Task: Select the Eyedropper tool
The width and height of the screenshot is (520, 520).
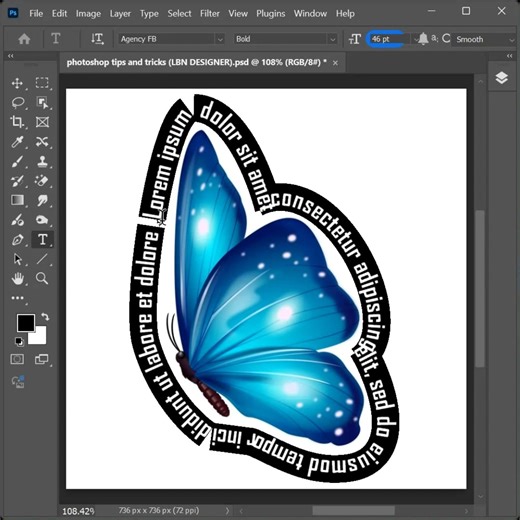Action: (17, 142)
